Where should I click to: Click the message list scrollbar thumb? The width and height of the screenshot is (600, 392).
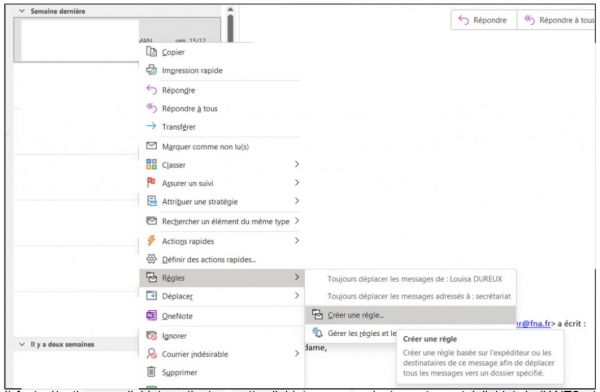point(230,29)
